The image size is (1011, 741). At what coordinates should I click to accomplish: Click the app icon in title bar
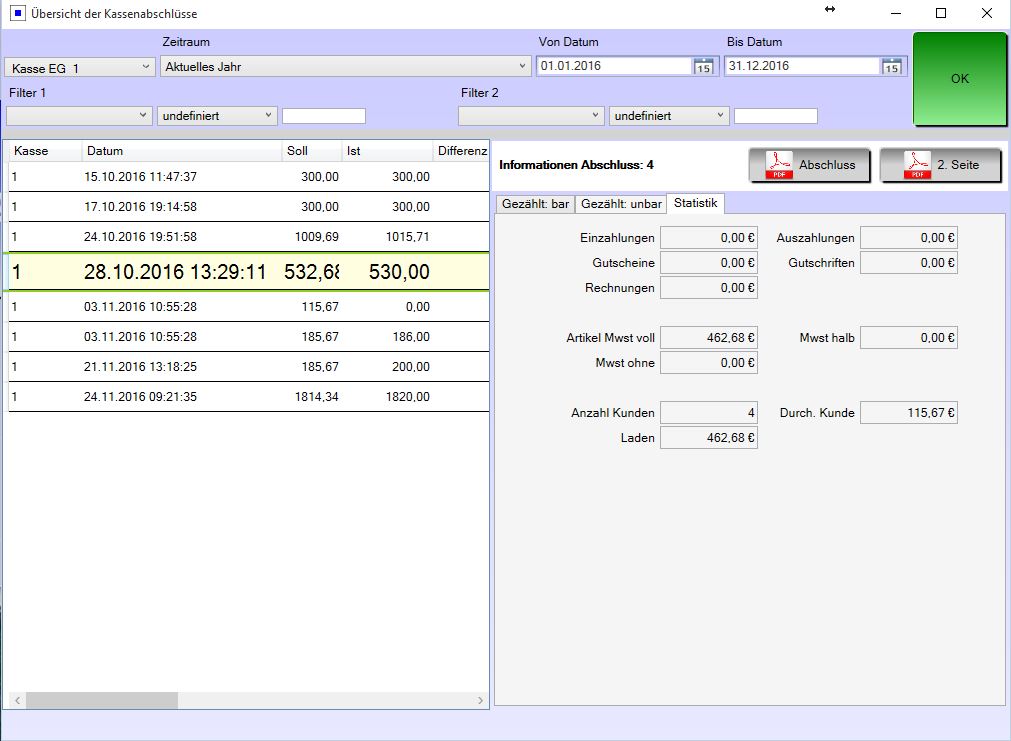click(x=18, y=14)
